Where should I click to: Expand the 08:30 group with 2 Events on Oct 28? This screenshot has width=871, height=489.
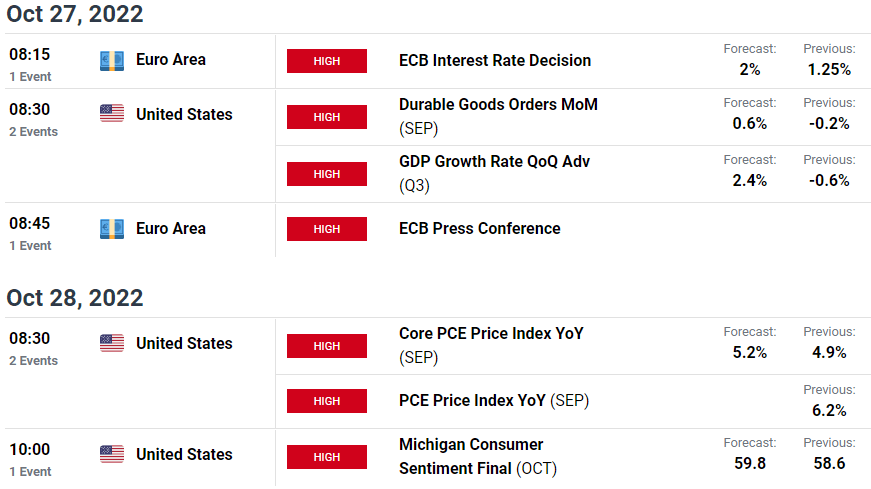33,348
